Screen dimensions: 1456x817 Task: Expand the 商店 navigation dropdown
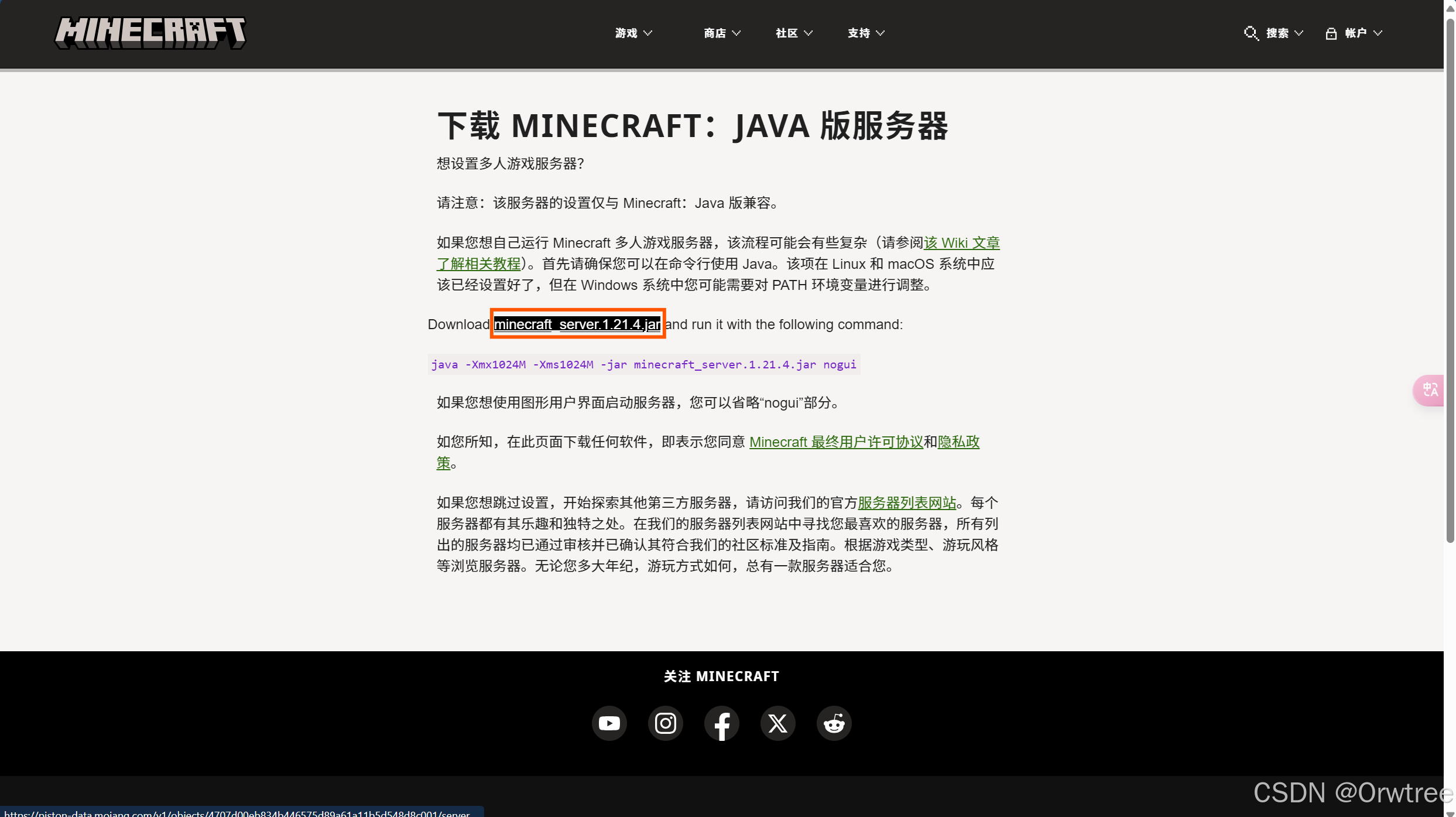[x=722, y=33]
